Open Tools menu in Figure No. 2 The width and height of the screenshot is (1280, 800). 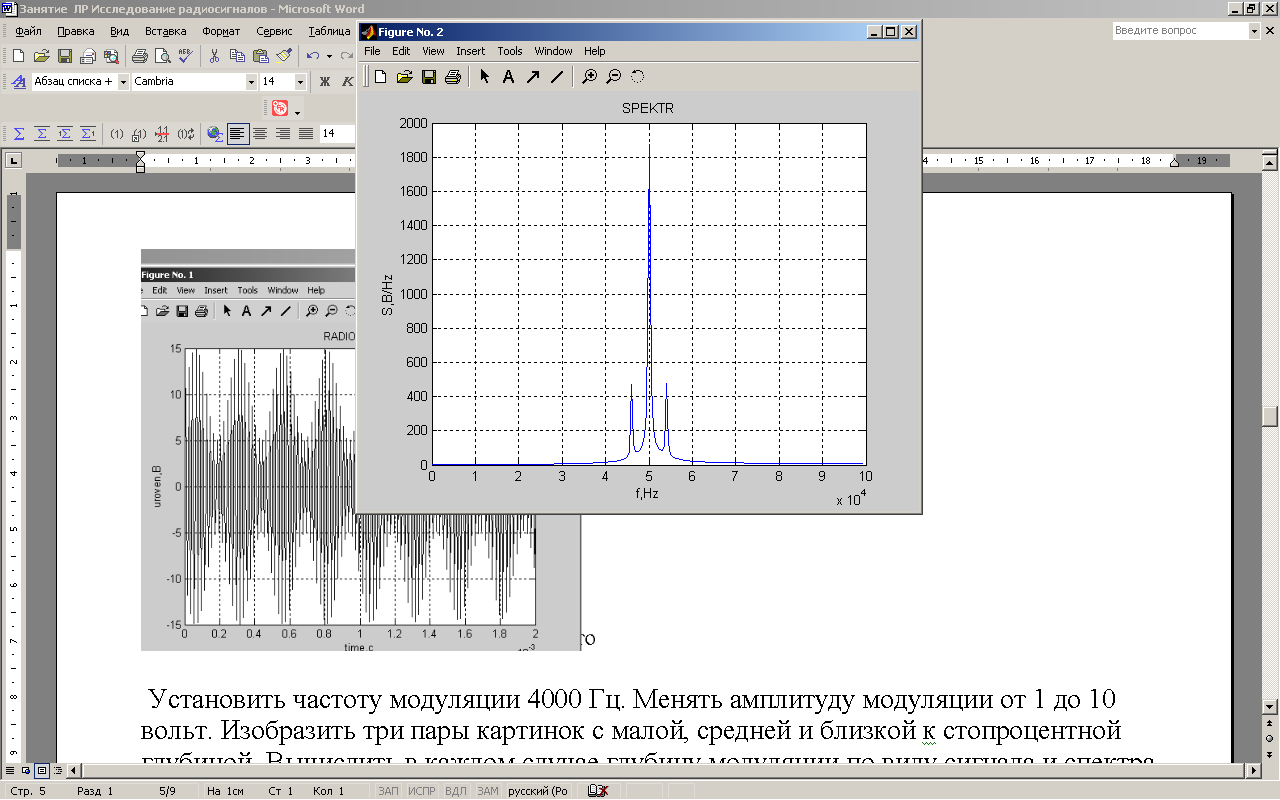pos(510,51)
